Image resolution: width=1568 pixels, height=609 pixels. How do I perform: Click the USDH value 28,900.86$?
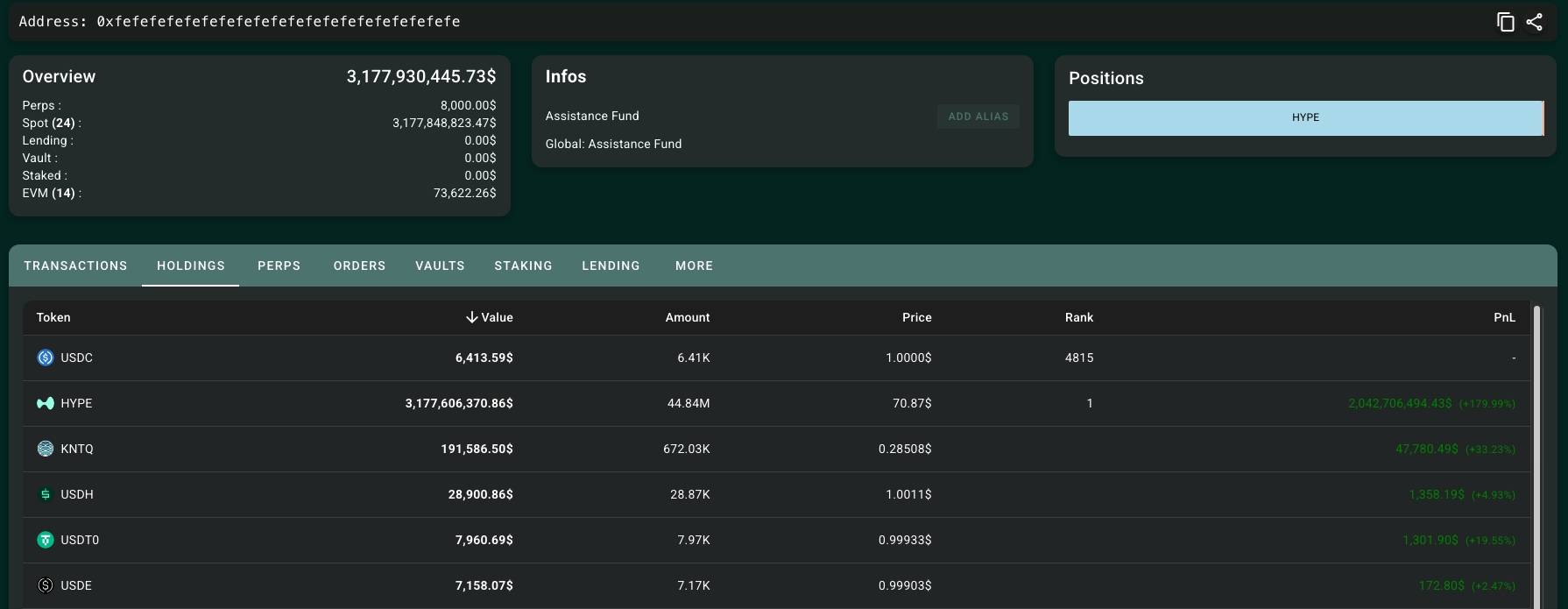(481, 494)
